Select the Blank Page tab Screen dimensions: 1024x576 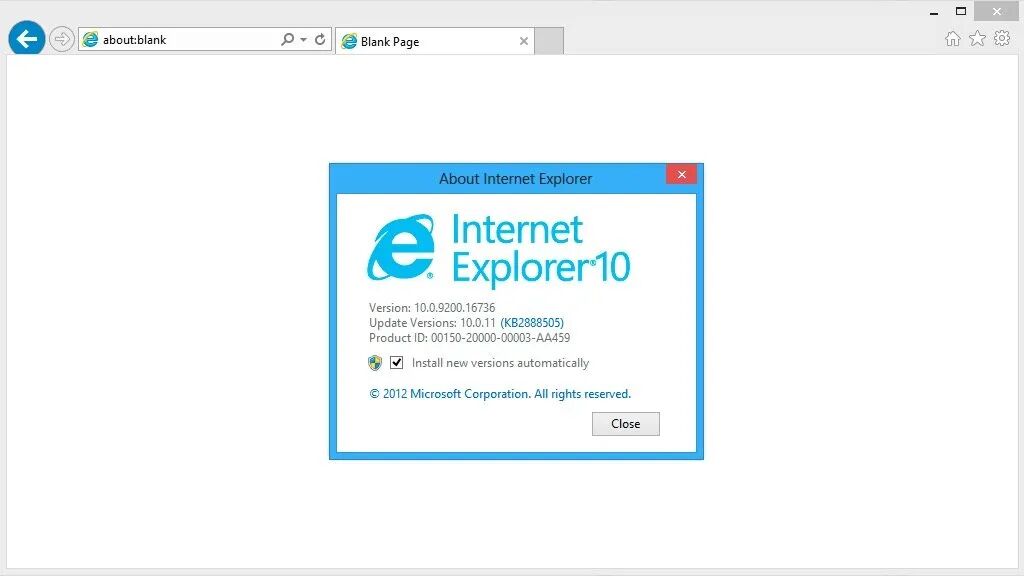[x=434, y=41]
